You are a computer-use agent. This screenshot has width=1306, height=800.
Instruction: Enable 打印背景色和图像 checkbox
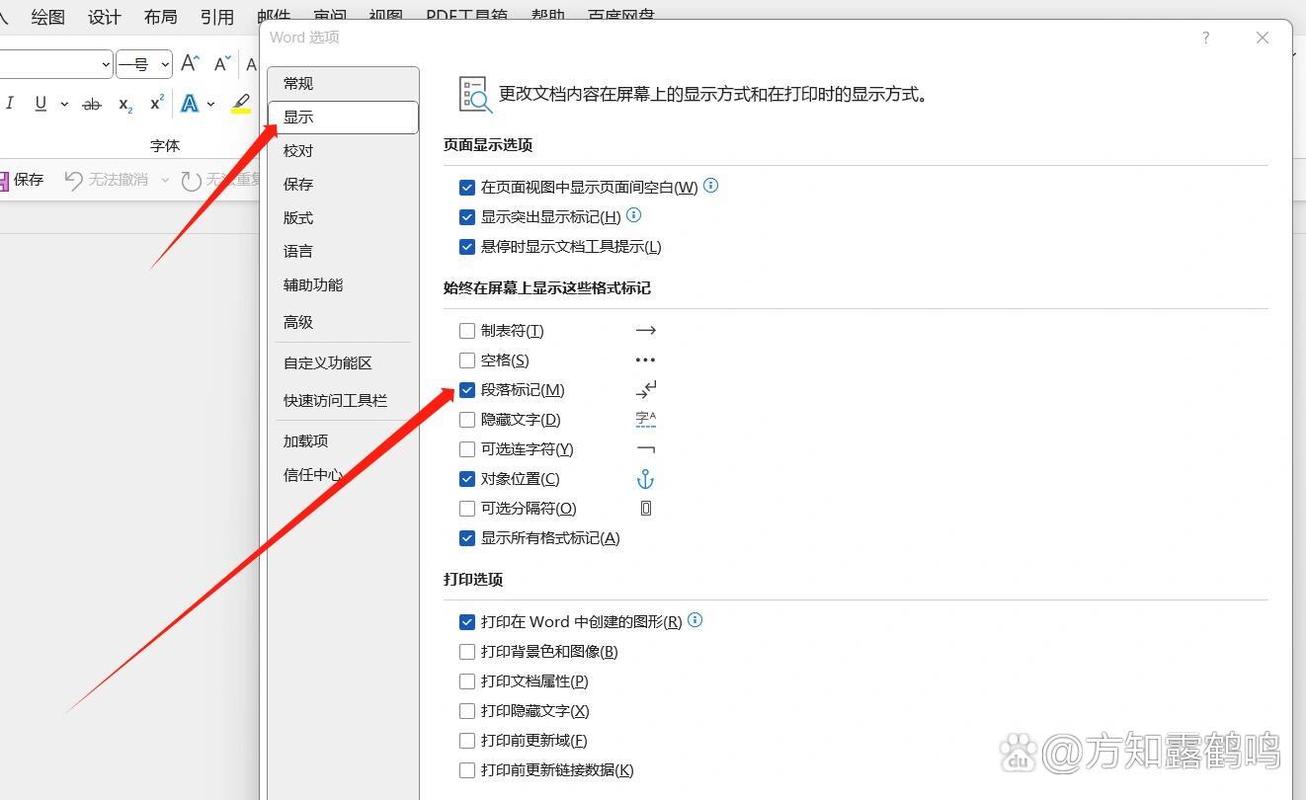coord(467,652)
